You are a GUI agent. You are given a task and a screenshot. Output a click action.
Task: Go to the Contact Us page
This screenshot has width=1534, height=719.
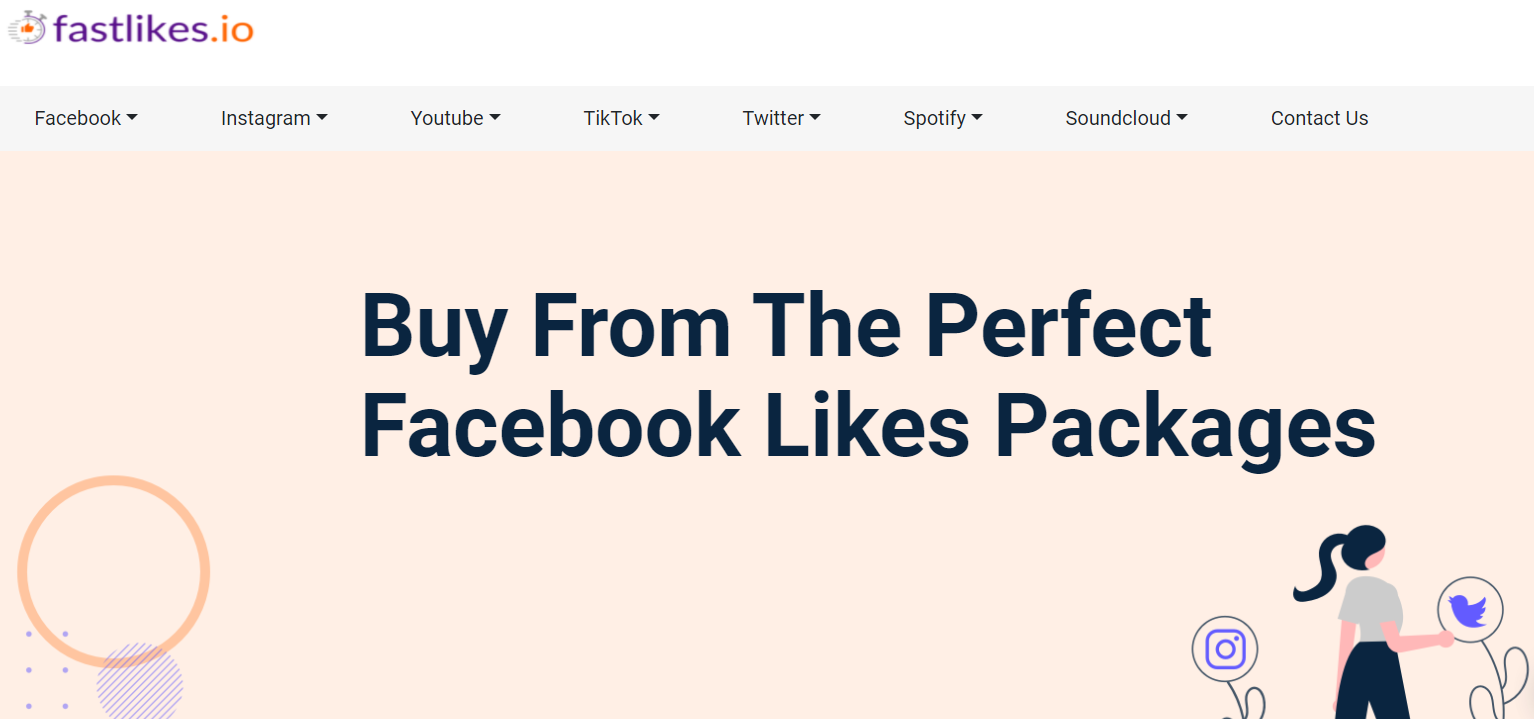pos(1319,118)
